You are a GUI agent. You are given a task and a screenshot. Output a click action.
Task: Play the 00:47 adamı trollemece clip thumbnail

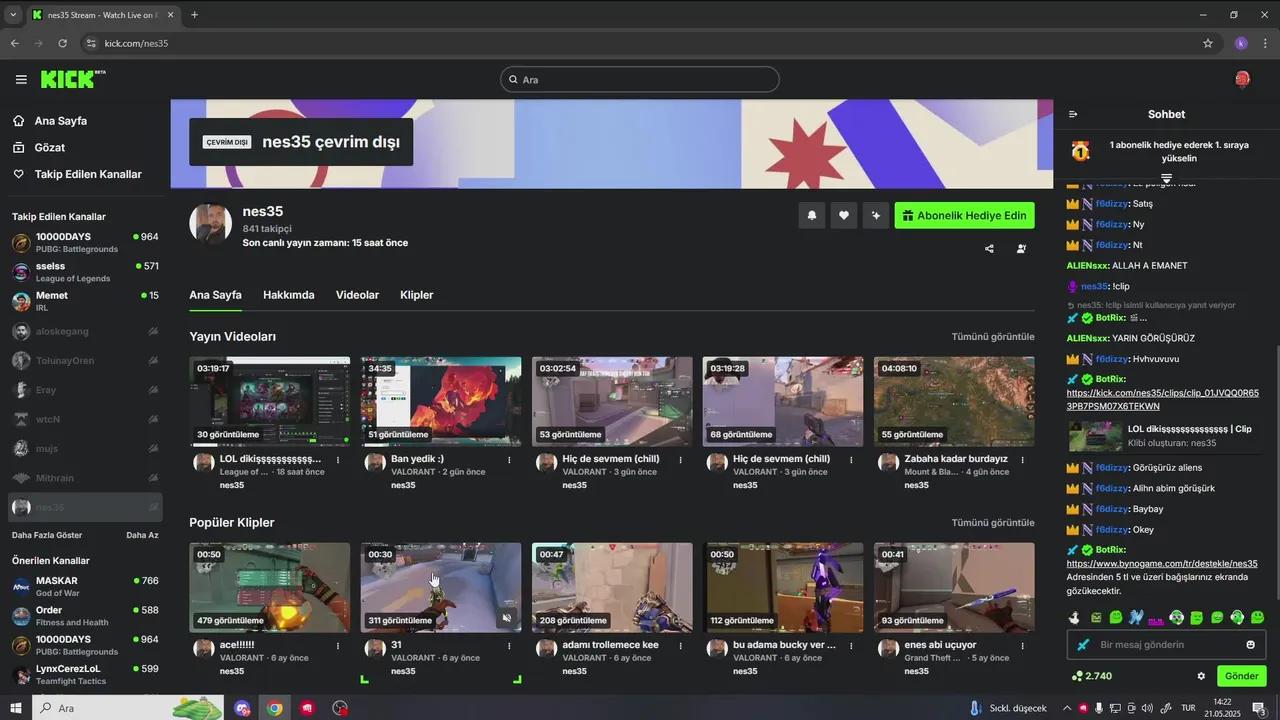click(x=612, y=587)
